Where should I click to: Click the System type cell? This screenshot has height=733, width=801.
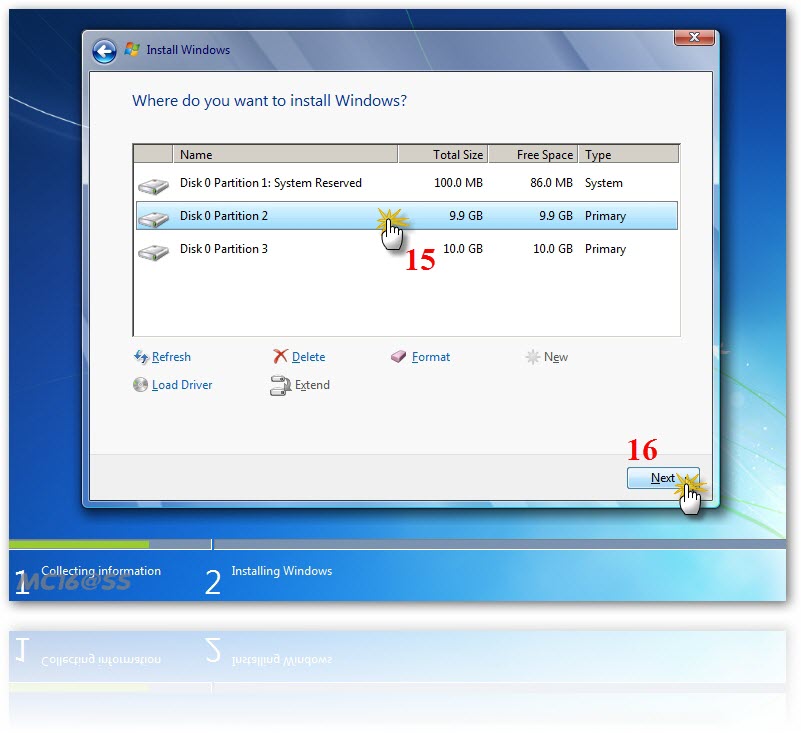(x=604, y=183)
